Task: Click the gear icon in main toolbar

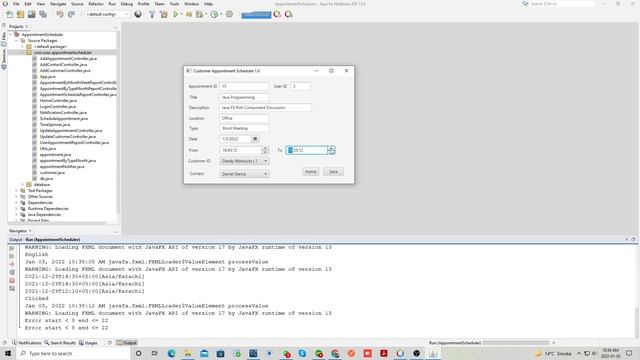Action: (x=229, y=14)
